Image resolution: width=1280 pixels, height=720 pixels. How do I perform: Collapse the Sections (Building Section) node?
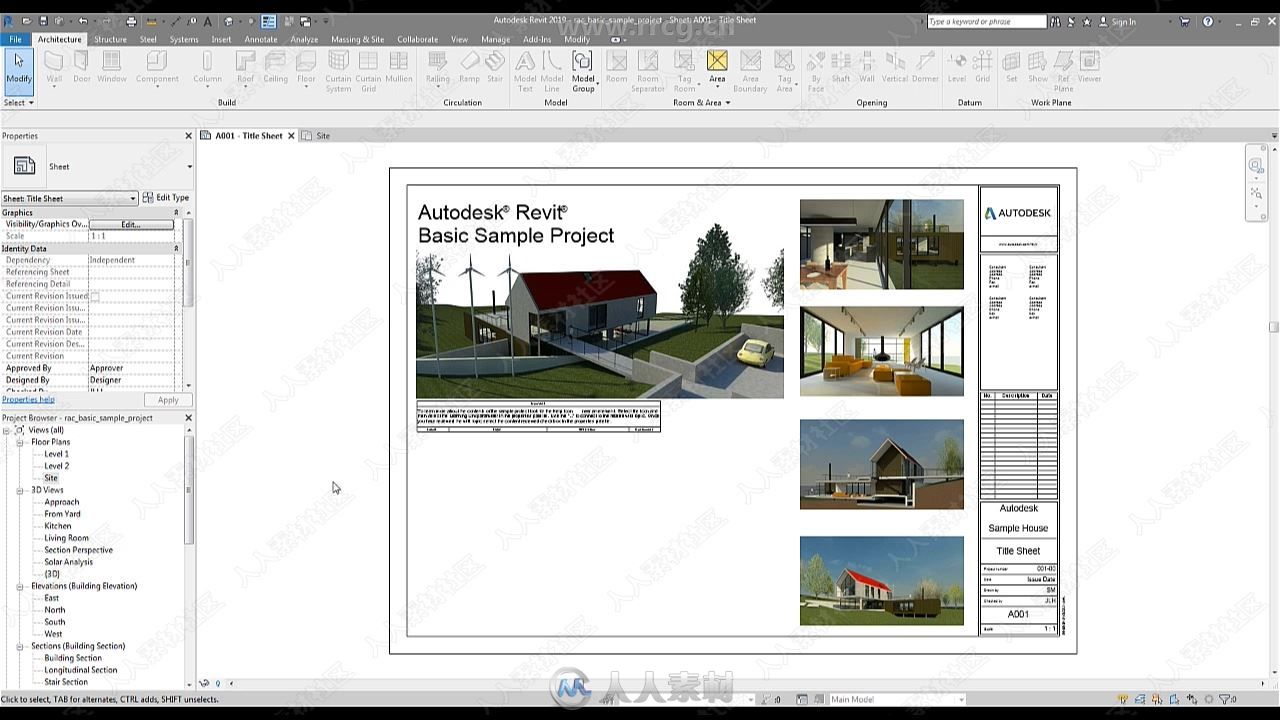pos(20,646)
